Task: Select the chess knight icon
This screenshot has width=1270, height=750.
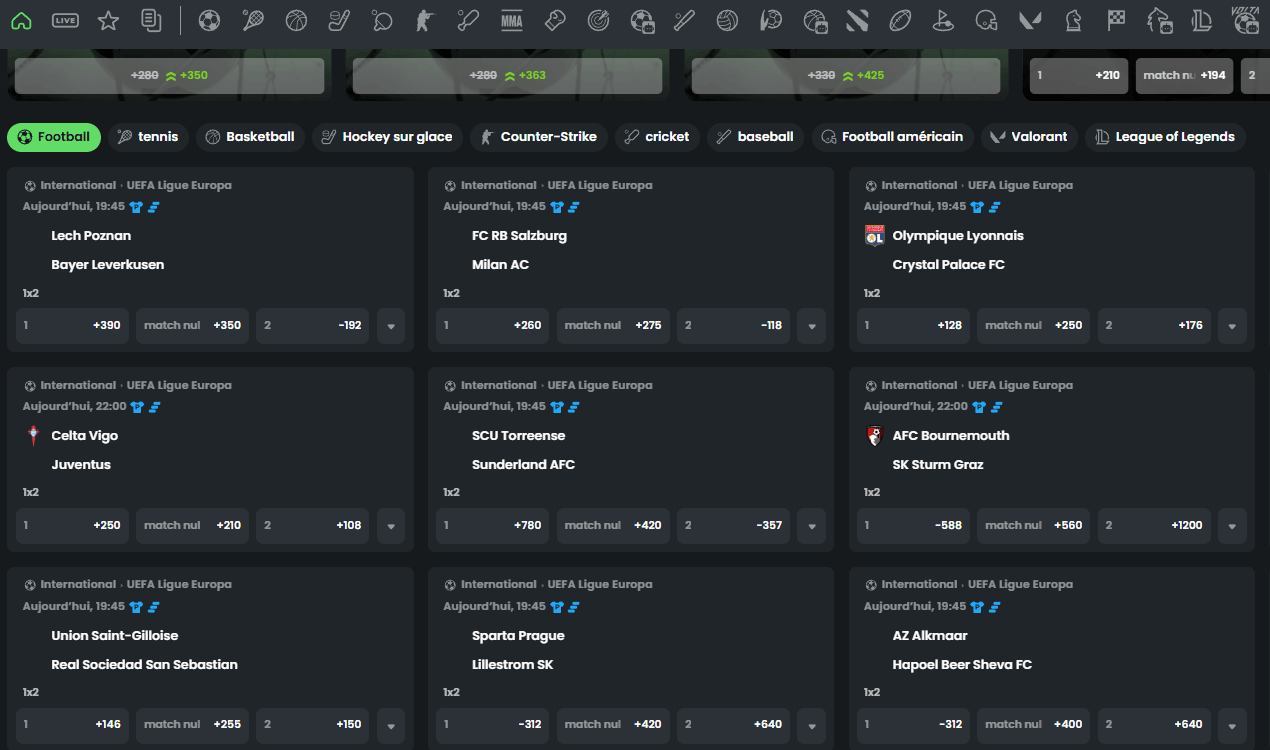Action: pos(1073,20)
